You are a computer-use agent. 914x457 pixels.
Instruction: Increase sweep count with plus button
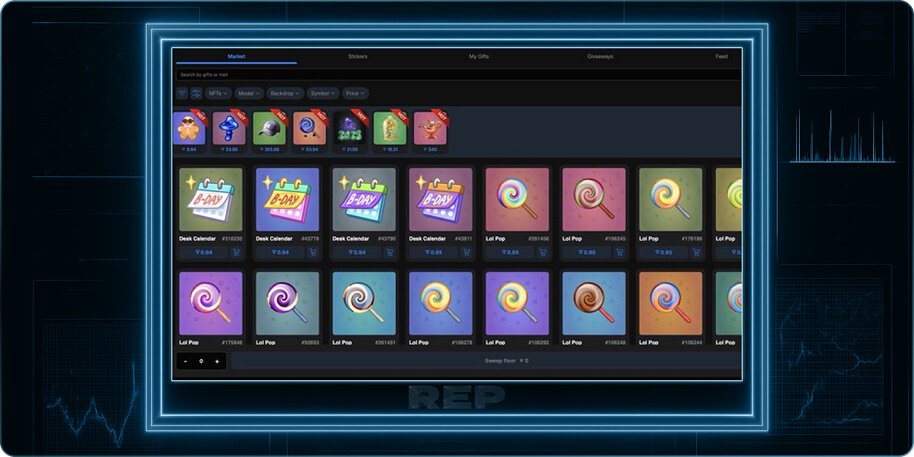pos(217,361)
